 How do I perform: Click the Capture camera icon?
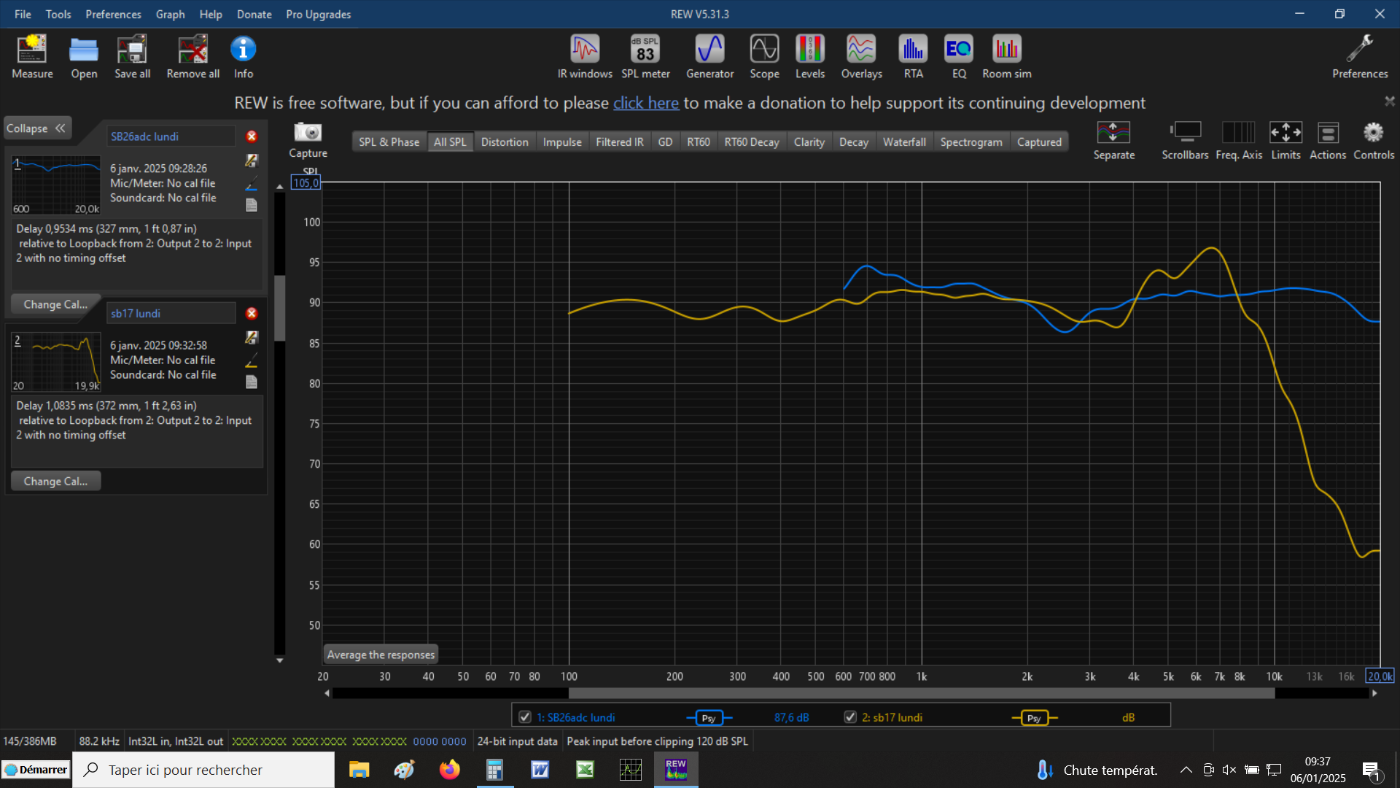tap(308, 133)
